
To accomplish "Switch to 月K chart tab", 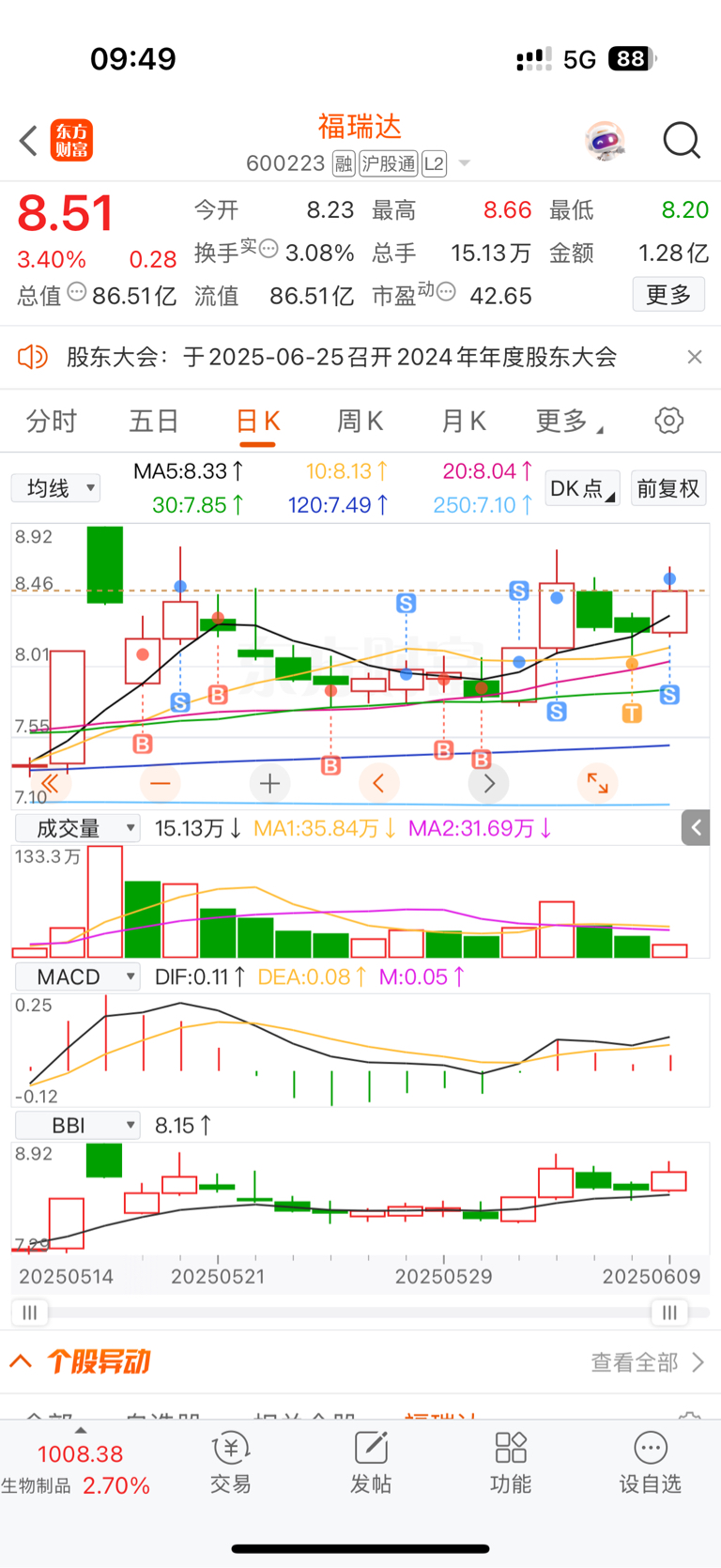I will (463, 421).
